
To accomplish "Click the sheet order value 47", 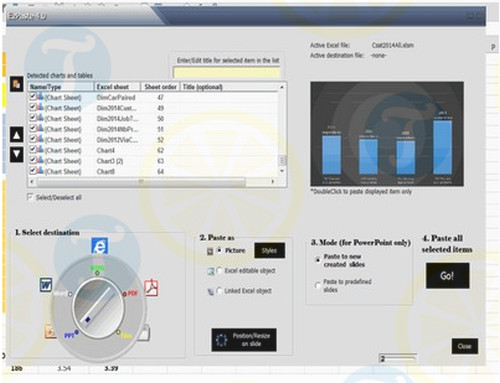I will 160,97.
